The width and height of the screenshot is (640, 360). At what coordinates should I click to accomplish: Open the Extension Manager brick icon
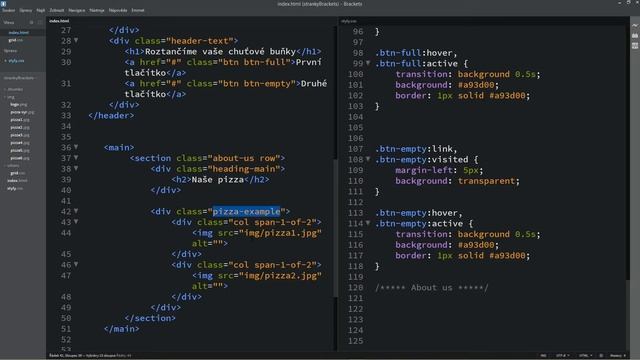click(x=635, y=36)
